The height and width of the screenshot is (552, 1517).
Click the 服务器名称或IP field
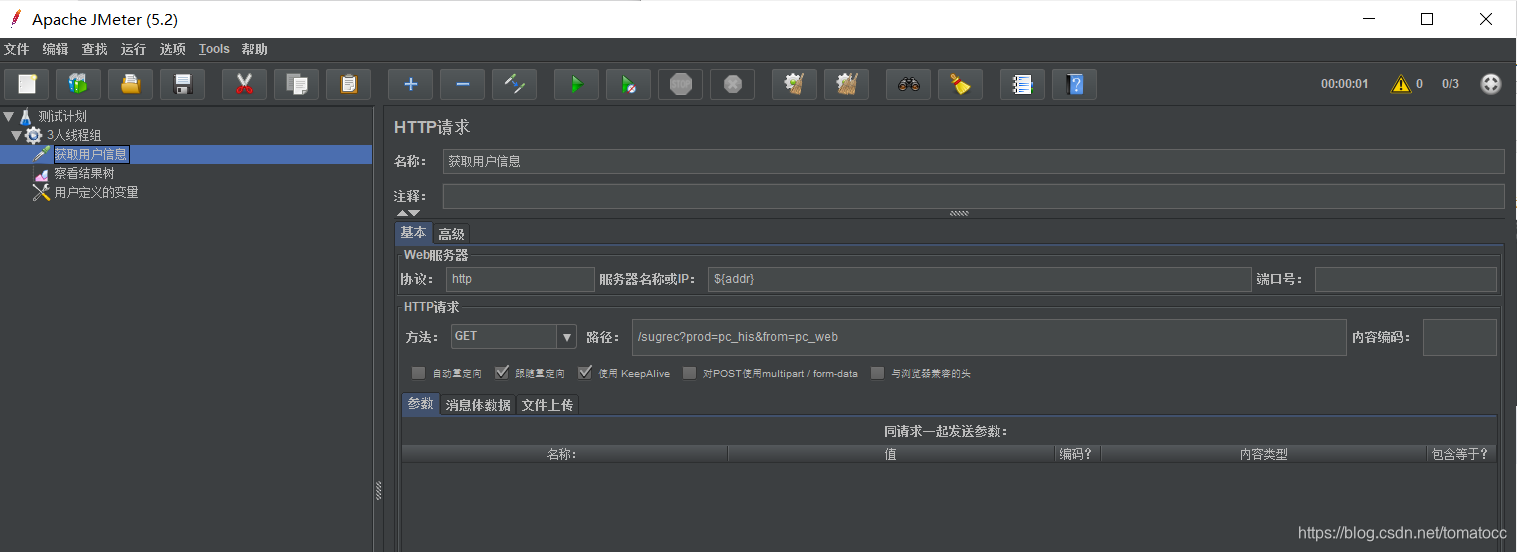click(980, 279)
